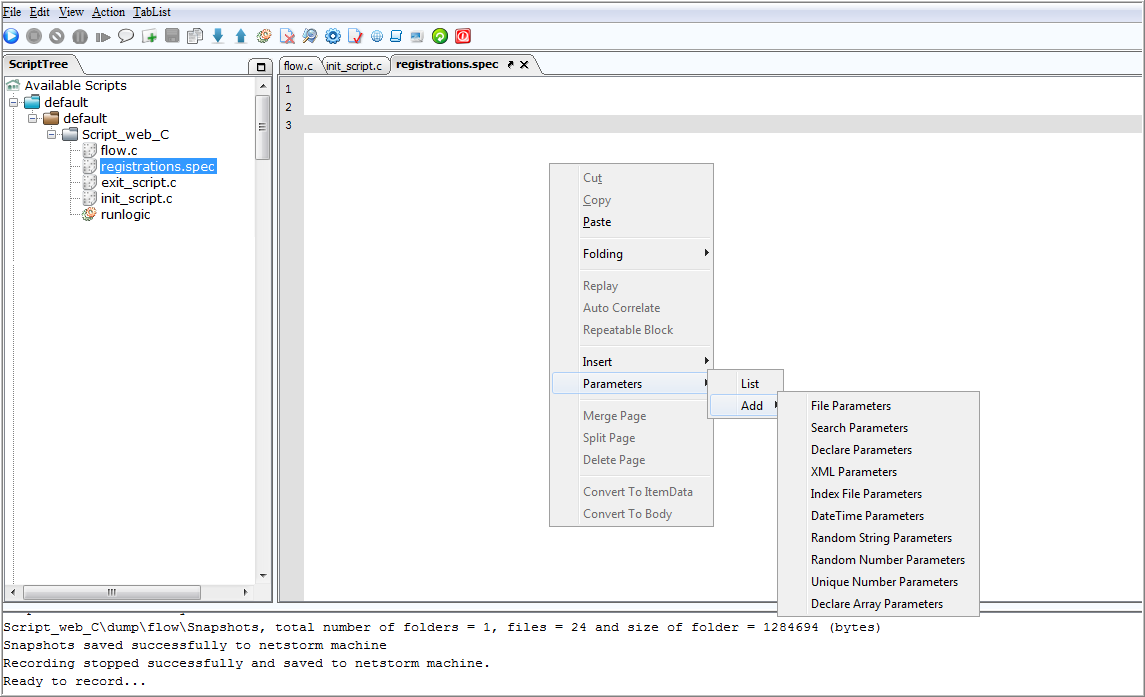Click the blue up arrow icon
This screenshot has width=1145, height=697.
241,36
